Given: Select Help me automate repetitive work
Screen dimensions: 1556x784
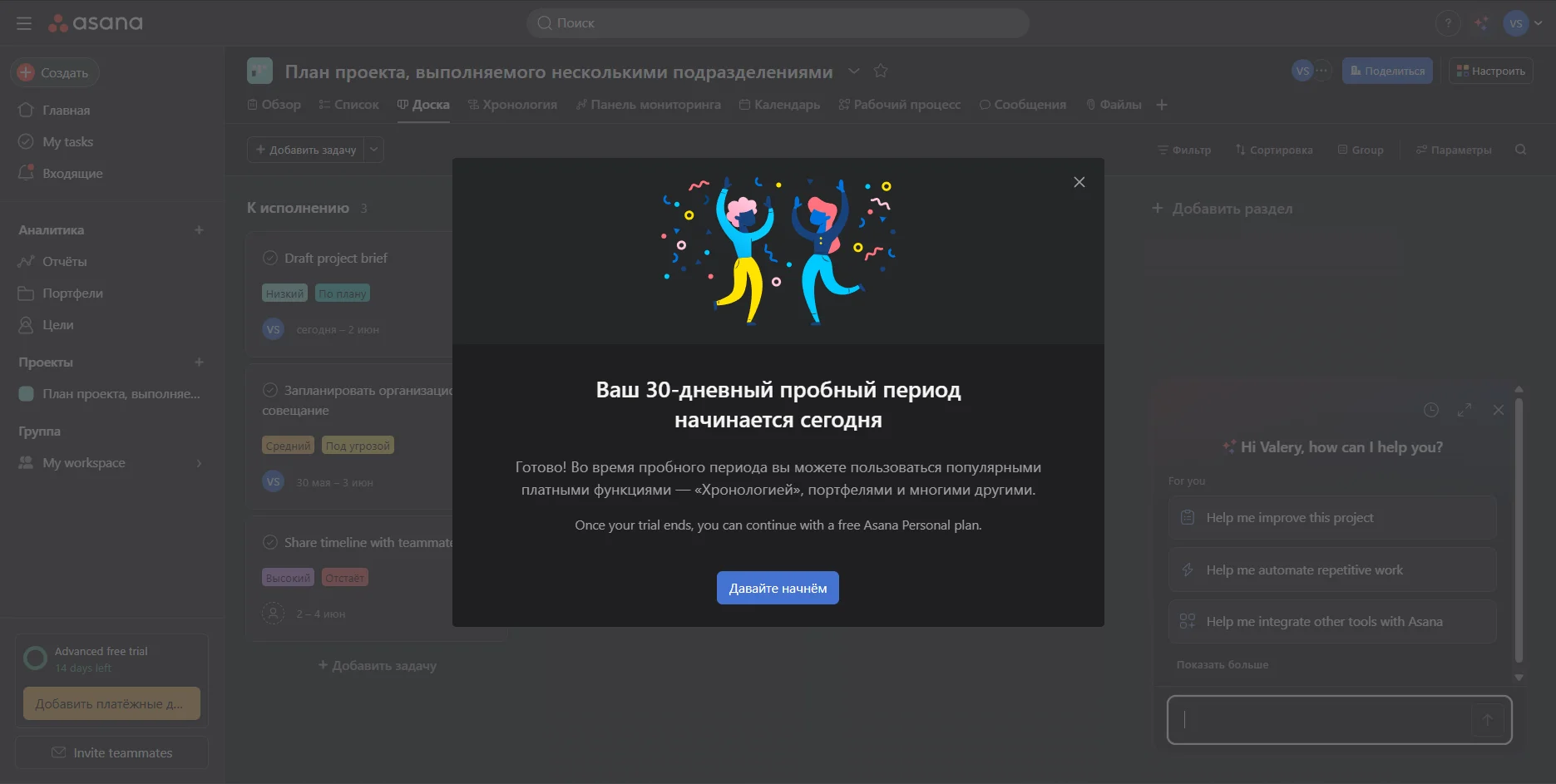Looking at the screenshot, I should pyautogui.click(x=1332, y=570).
